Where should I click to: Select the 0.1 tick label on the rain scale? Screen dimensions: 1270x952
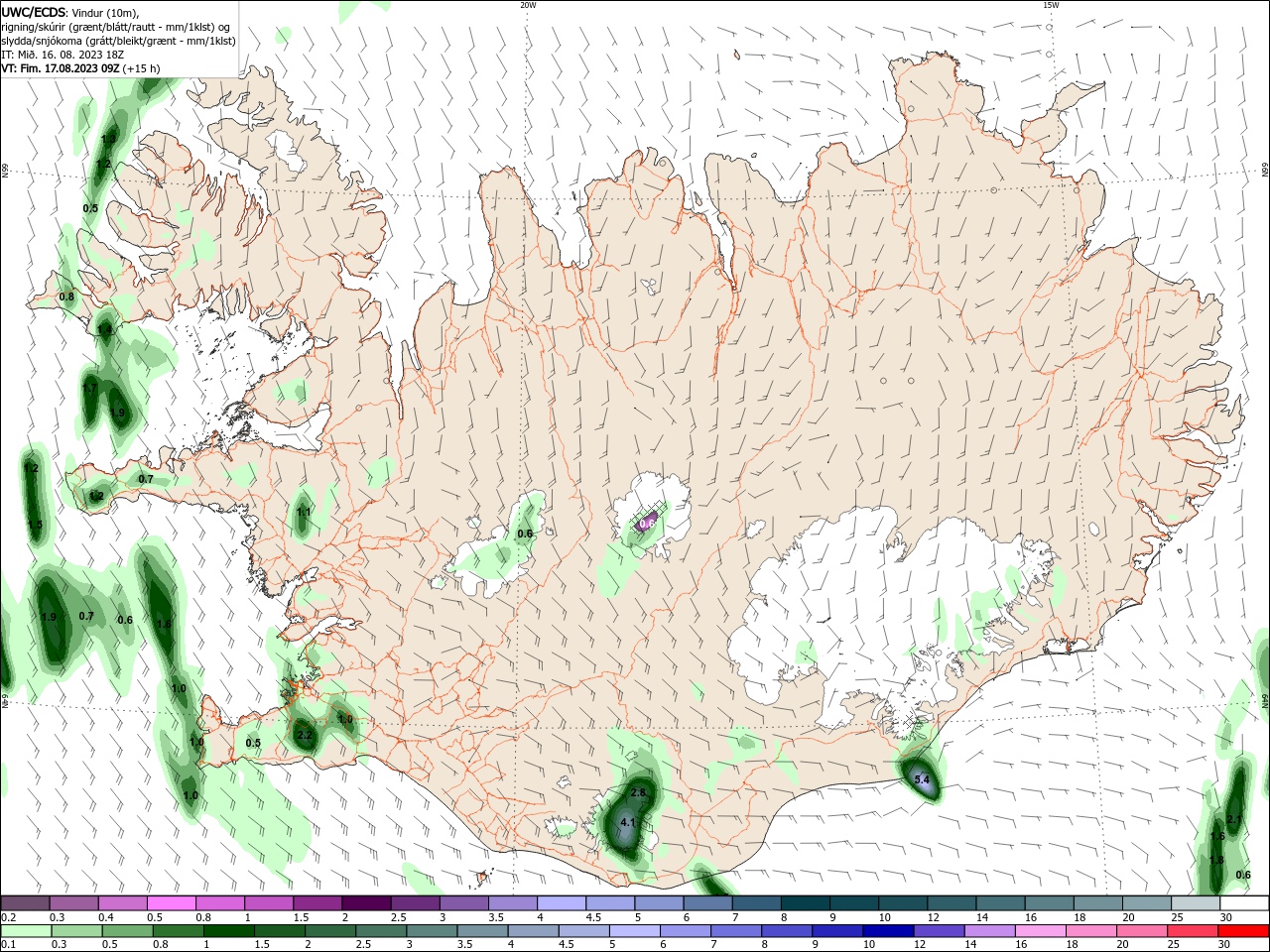pyautogui.click(x=9, y=944)
